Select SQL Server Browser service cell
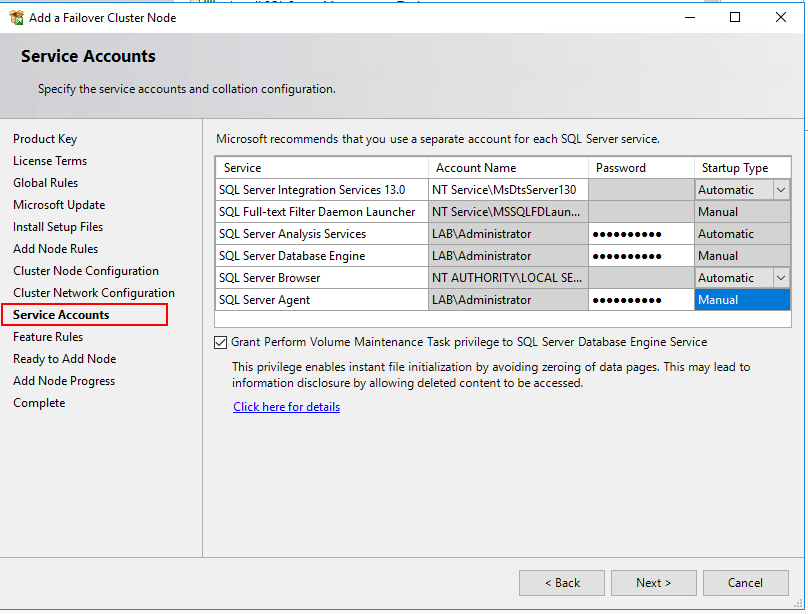 [322, 278]
